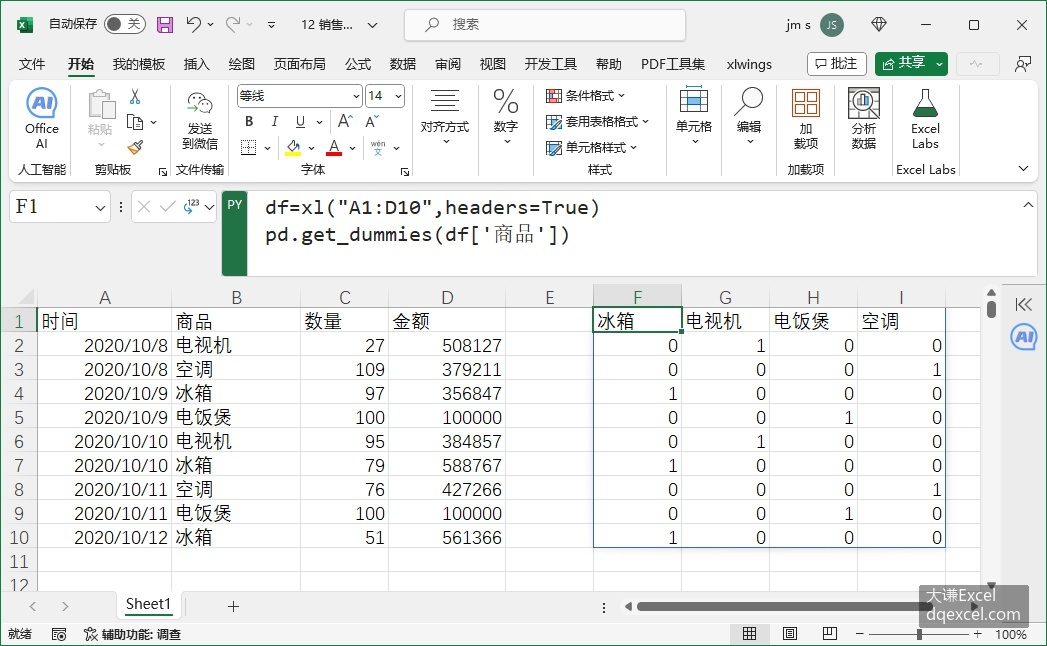Open the font size dropdown
Image resolution: width=1047 pixels, height=646 pixels.
[x=398, y=96]
